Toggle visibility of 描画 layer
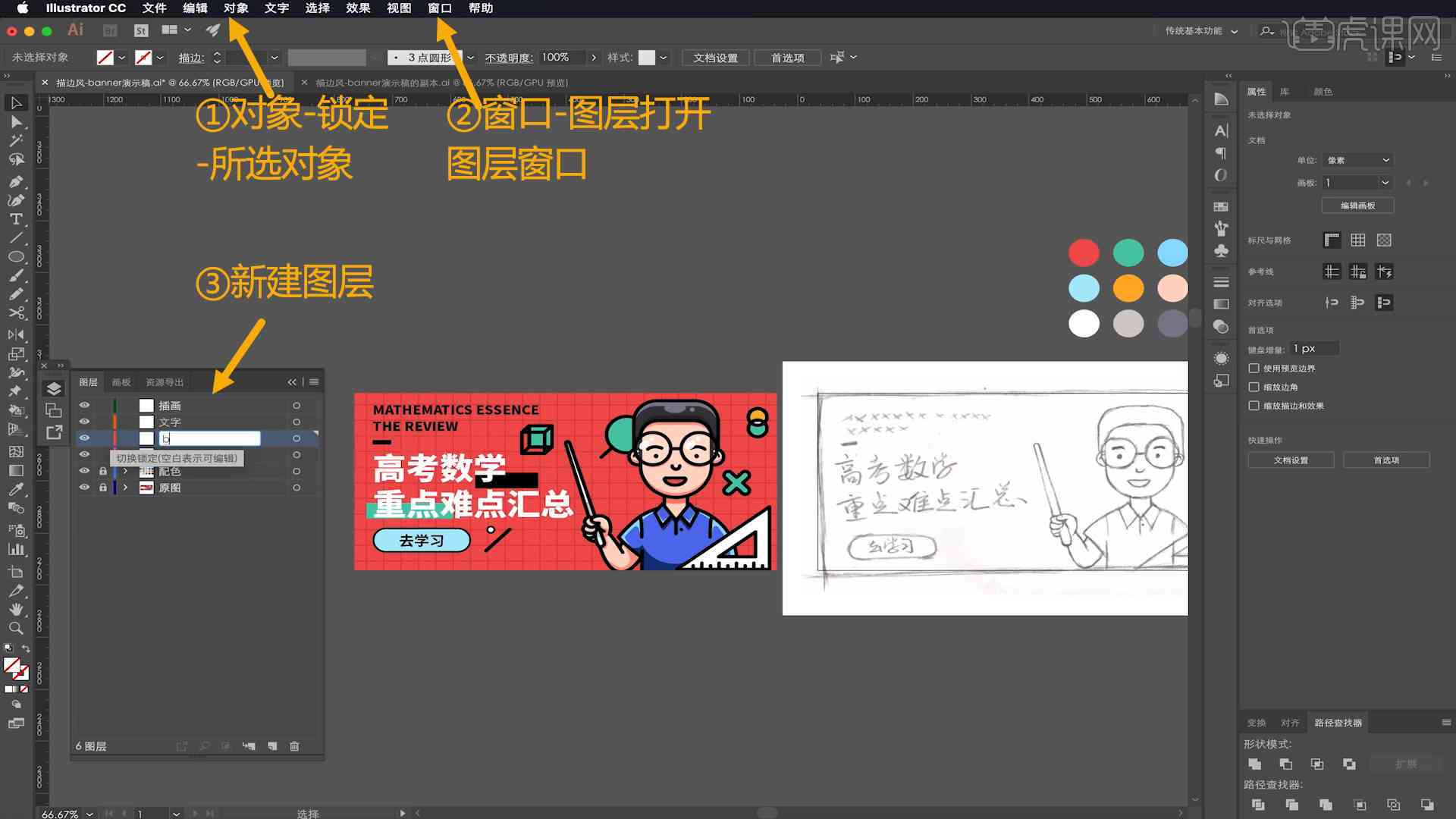This screenshot has height=819, width=1456. point(84,405)
